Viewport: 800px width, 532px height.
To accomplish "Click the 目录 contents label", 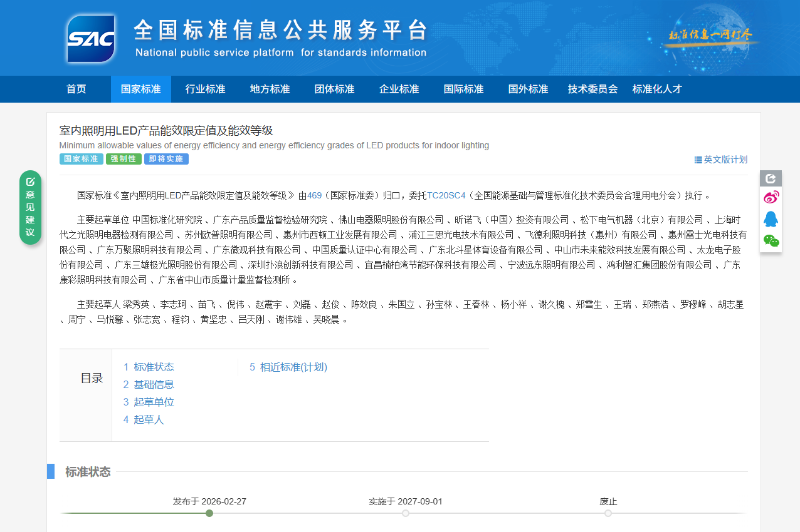I will tap(92, 378).
